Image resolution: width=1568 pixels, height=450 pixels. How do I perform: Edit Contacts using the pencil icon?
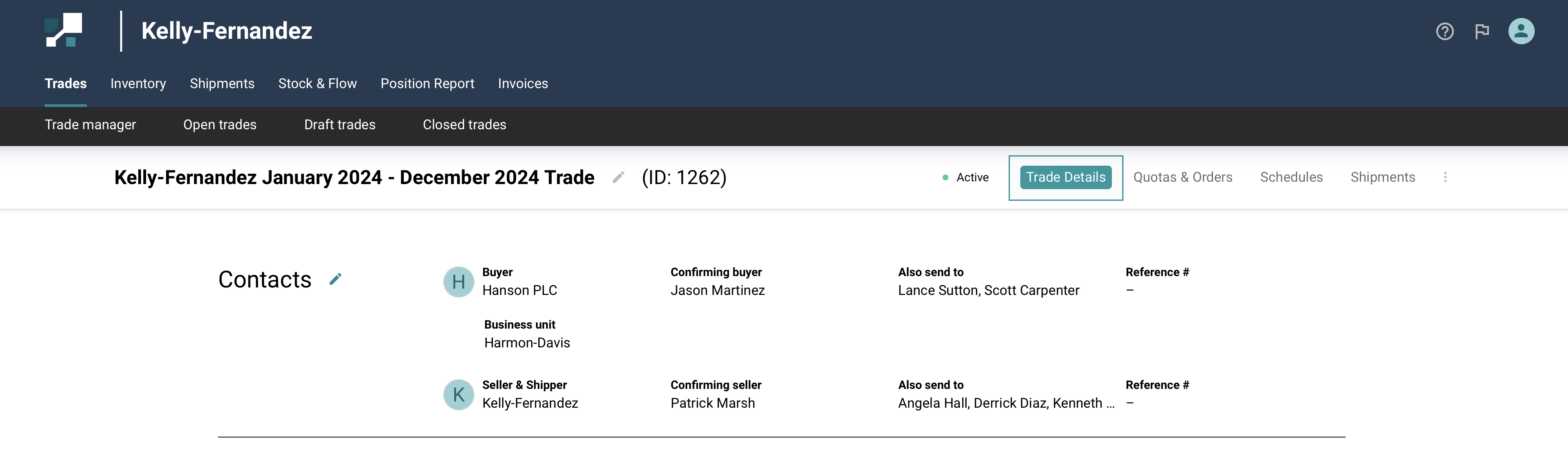(336, 279)
